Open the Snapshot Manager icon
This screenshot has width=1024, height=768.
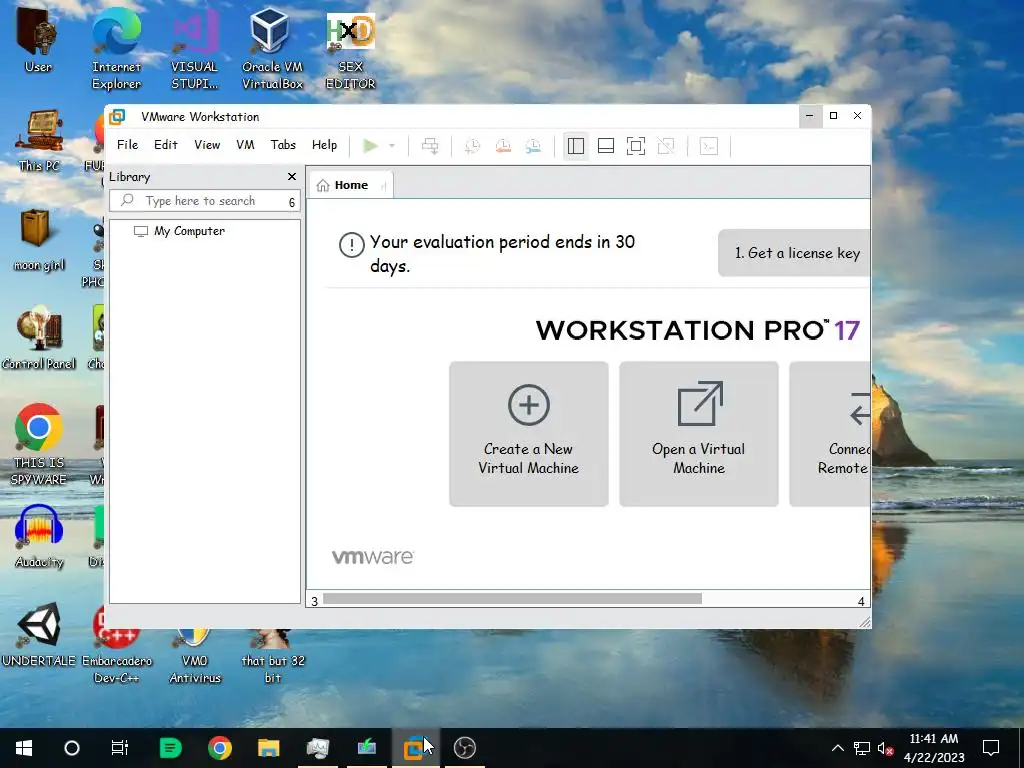pyautogui.click(x=534, y=146)
